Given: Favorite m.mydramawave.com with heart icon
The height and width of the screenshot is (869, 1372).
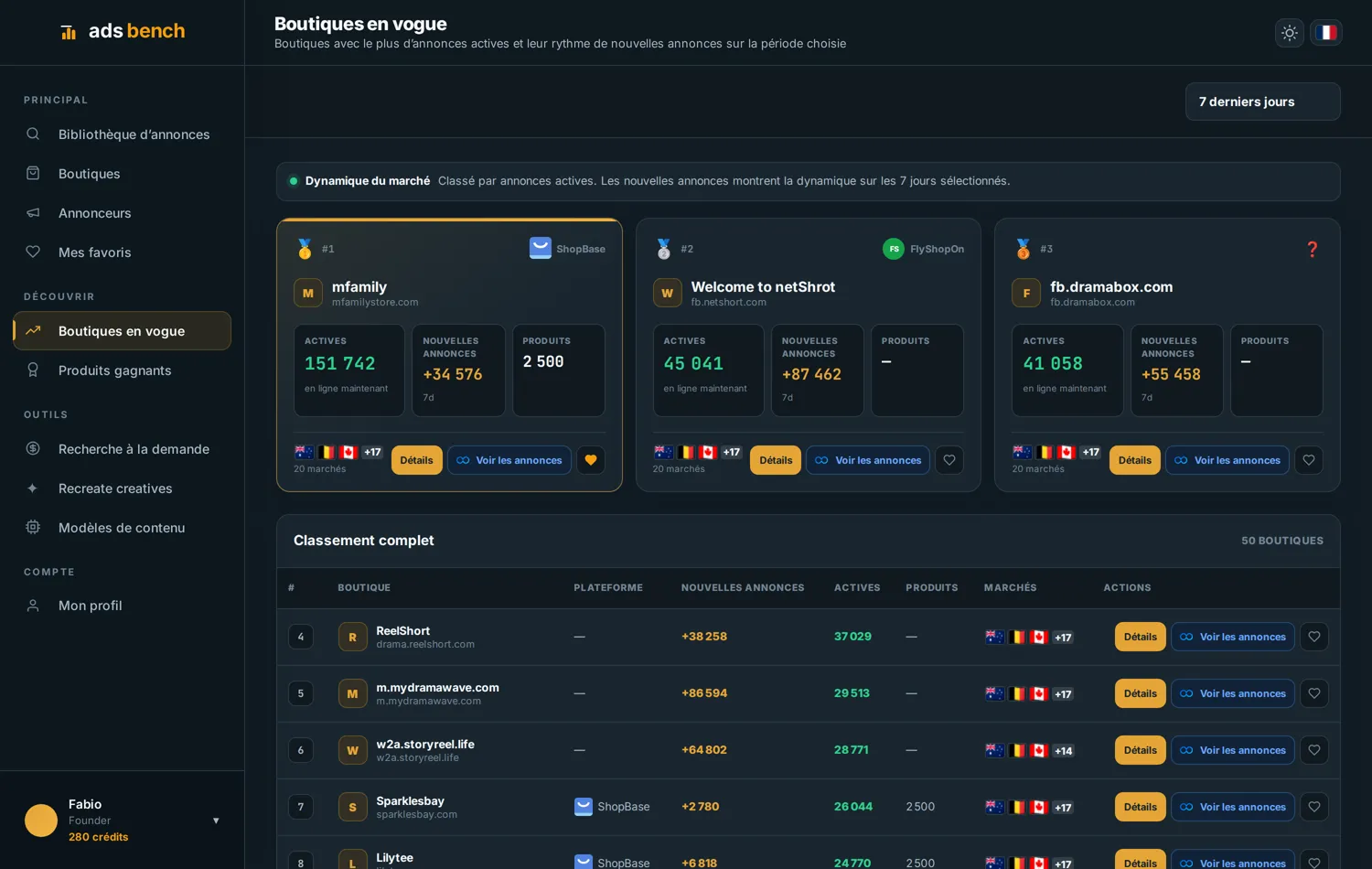Looking at the screenshot, I should (1314, 693).
